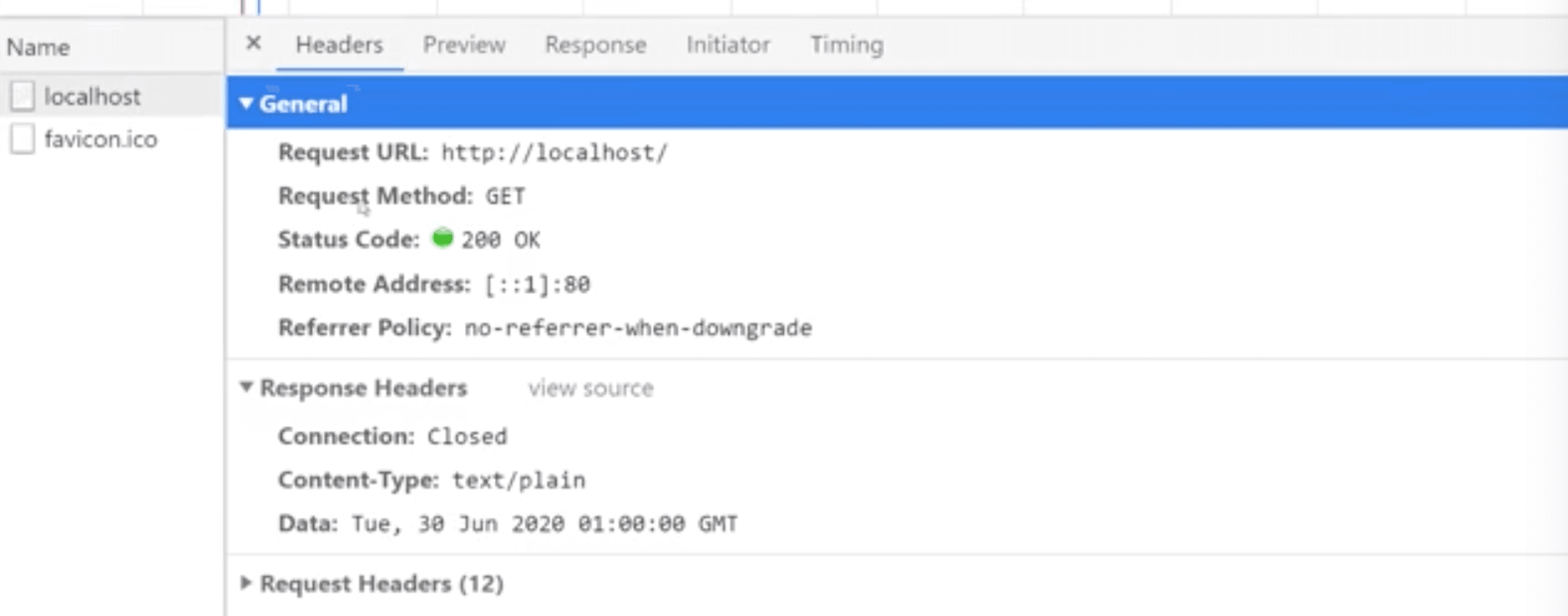
Task: Click the Name column header
Action: click(x=38, y=48)
